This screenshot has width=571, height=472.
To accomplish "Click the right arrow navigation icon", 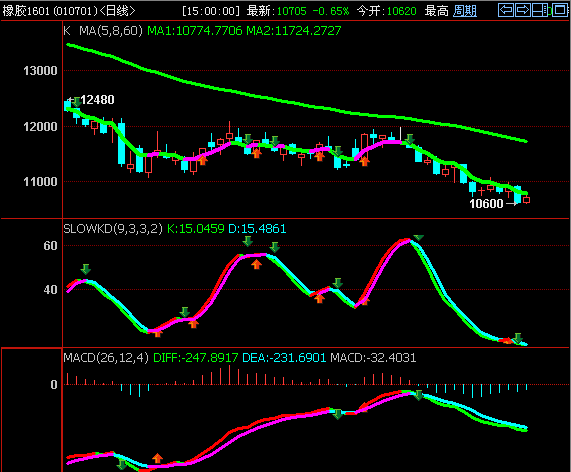I will [523, 10].
